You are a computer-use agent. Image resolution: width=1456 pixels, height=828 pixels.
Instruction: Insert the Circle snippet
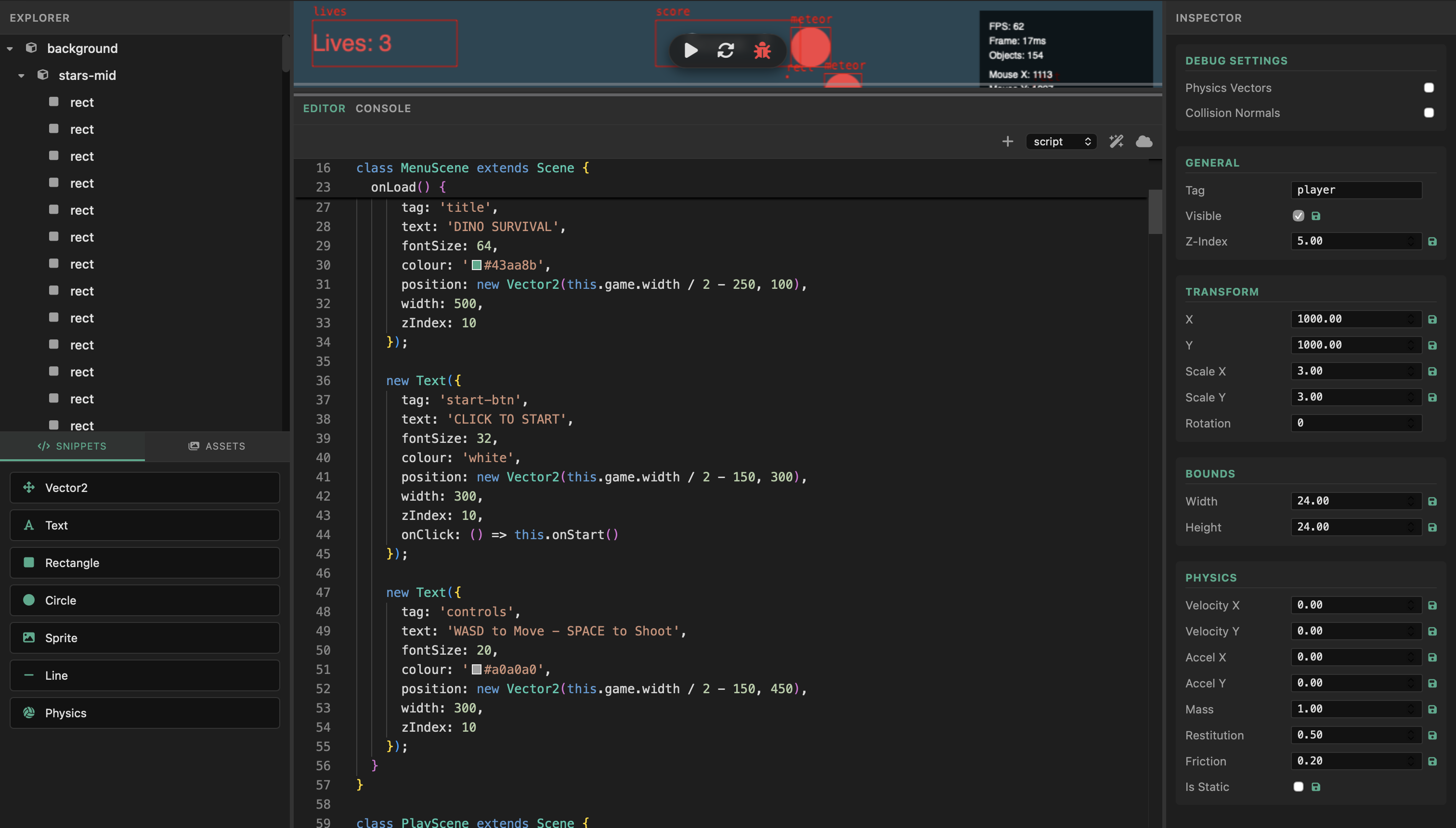144,600
